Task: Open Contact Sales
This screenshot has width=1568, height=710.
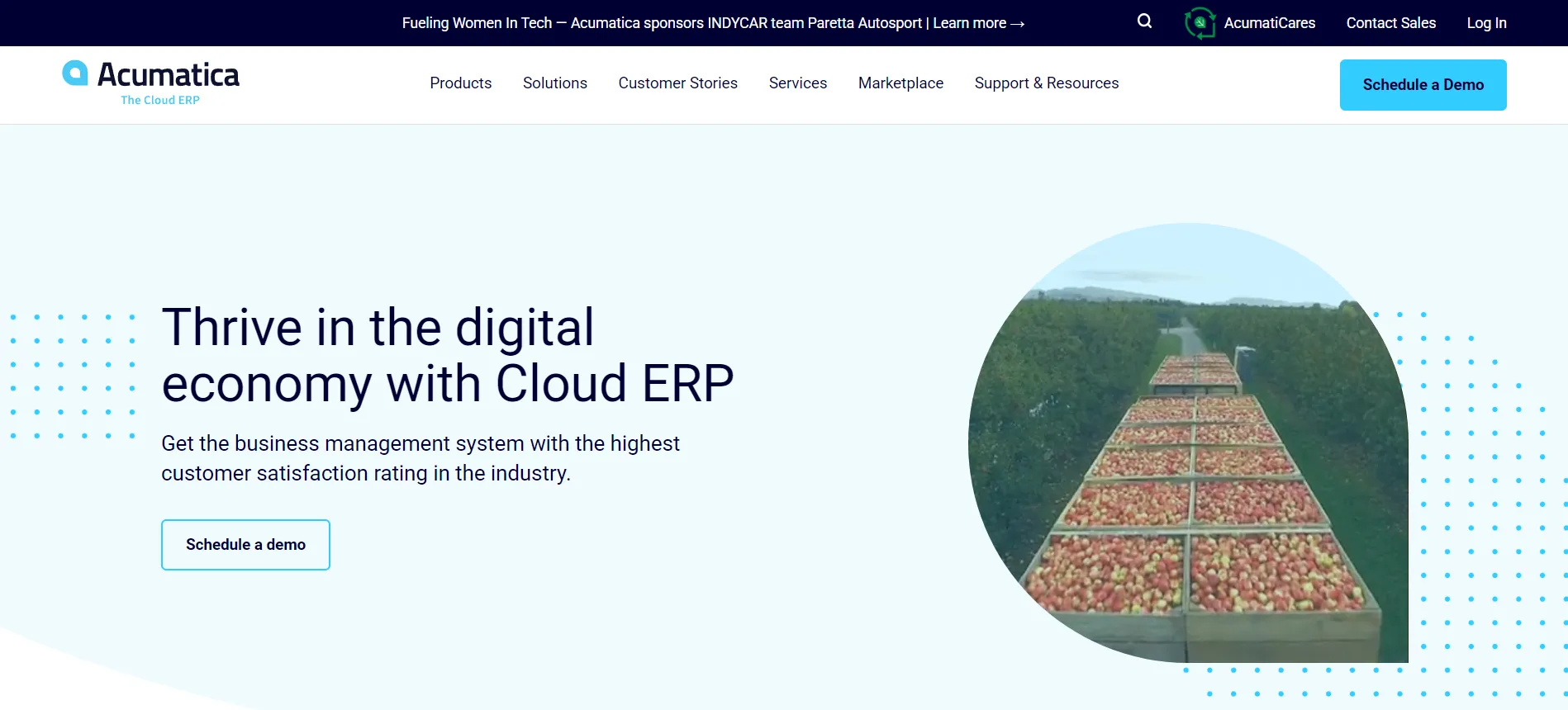Action: point(1390,23)
